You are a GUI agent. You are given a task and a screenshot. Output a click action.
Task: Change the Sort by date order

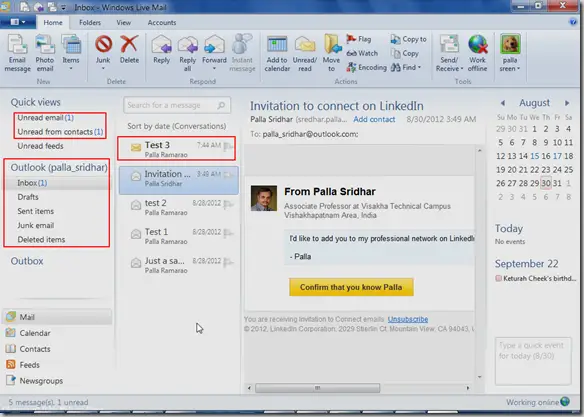[x=177, y=126]
